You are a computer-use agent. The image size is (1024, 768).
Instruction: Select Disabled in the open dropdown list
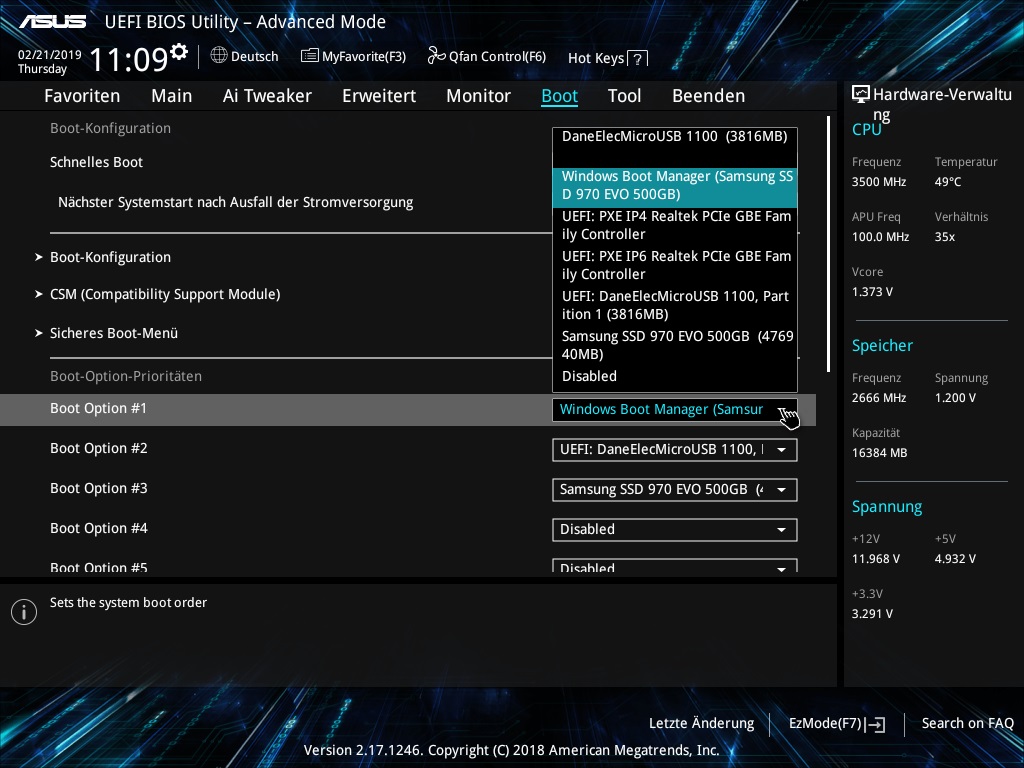[x=675, y=376]
